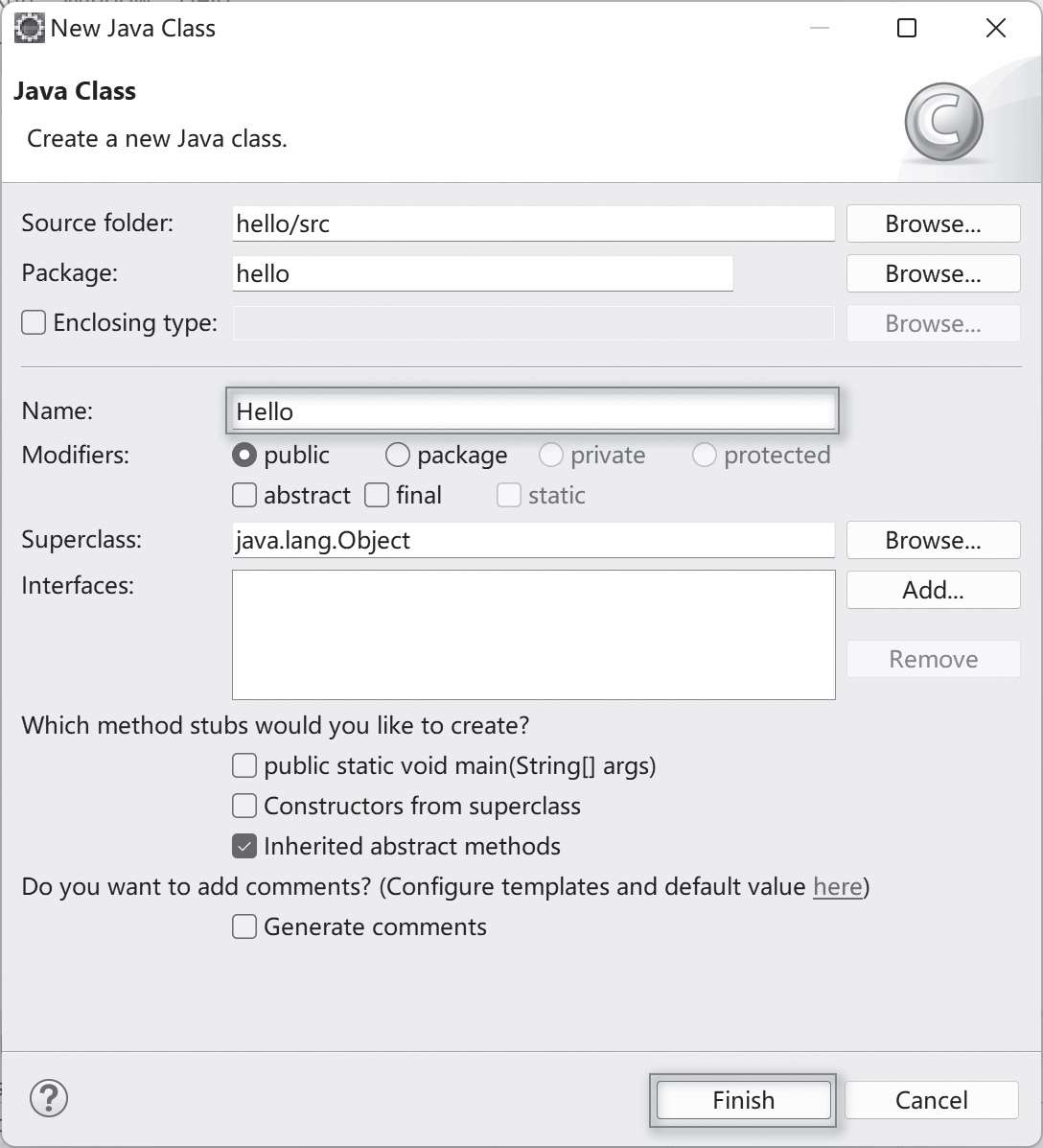Check the abstract modifier checkbox
Image resolution: width=1043 pixels, height=1148 pixels.
tap(245, 496)
